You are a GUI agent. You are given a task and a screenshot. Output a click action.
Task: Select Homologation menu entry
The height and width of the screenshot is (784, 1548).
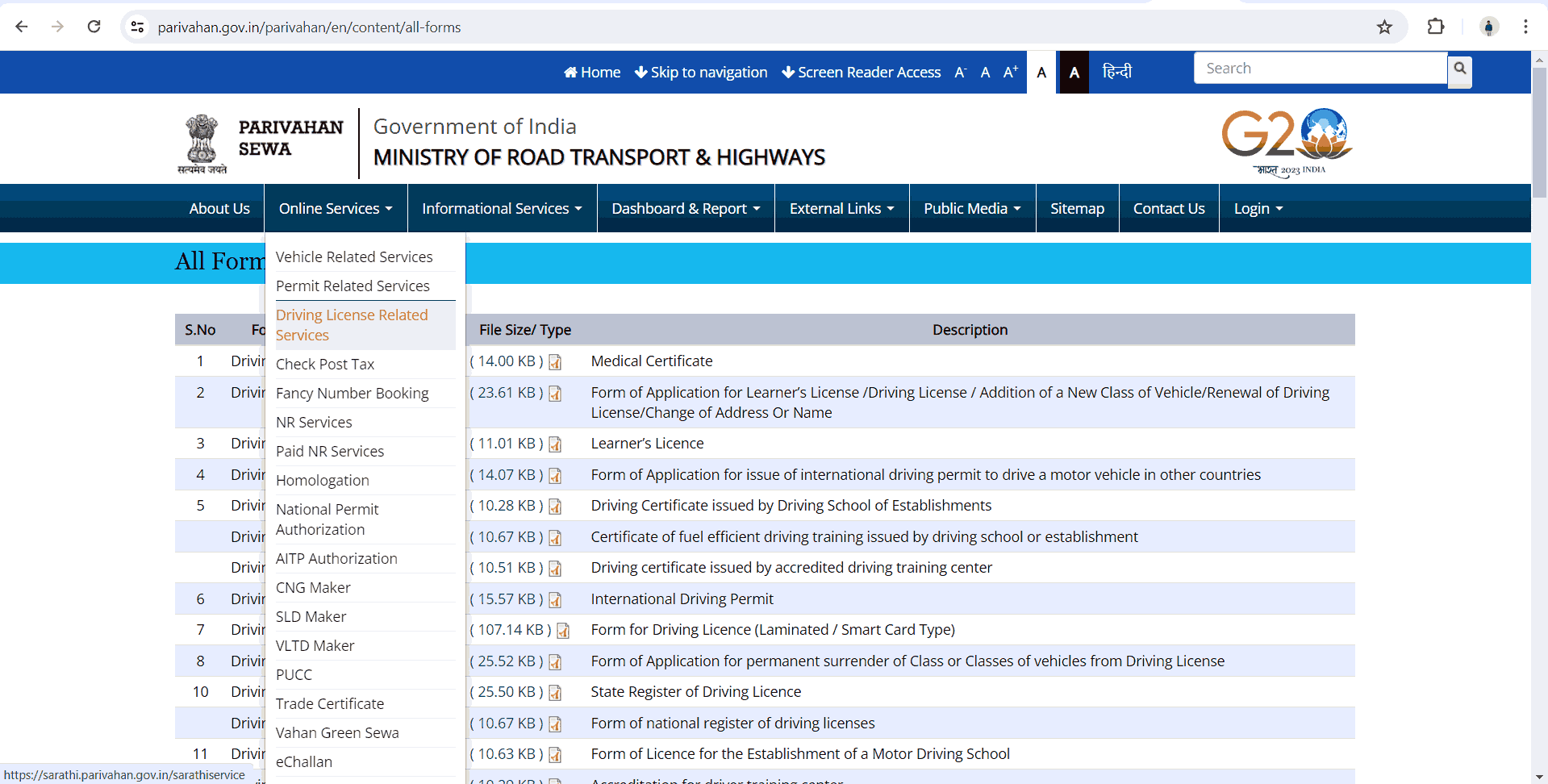tap(365, 480)
